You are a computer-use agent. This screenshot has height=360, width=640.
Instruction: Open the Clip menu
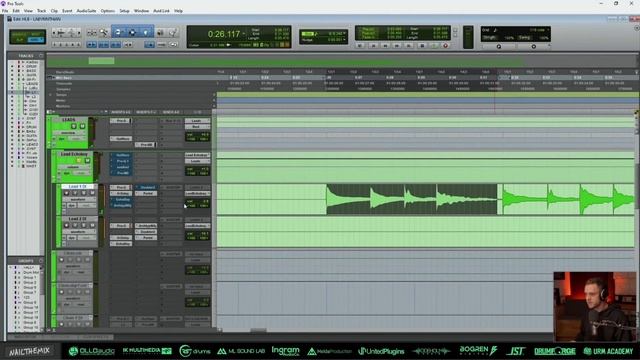[x=54, y=11]
